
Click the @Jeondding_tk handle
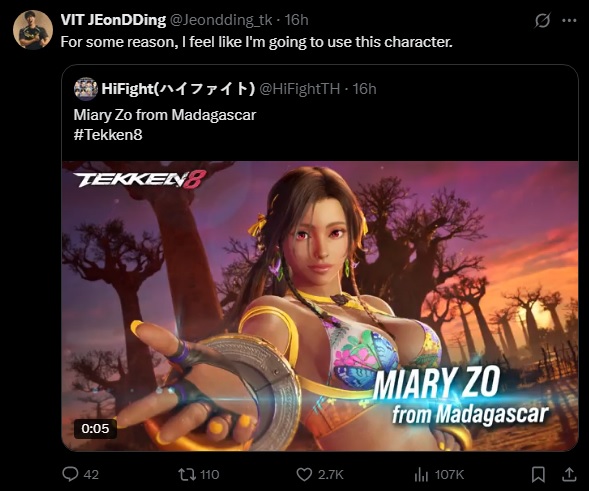(x=221, y=20)
